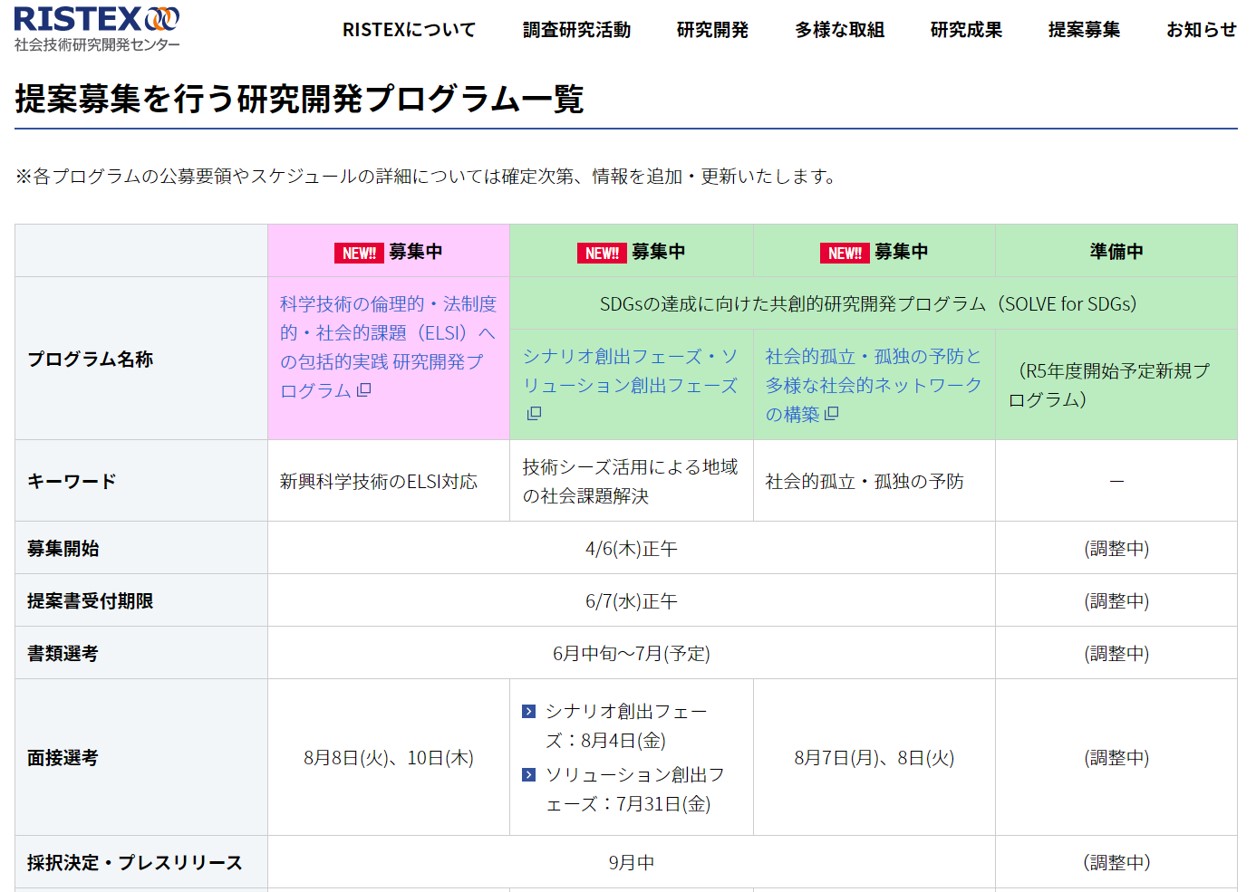The height and width of the screenshot is (892, 1256).
Task: Open the 研究開発 menu
Action: [x=712, y=30]
